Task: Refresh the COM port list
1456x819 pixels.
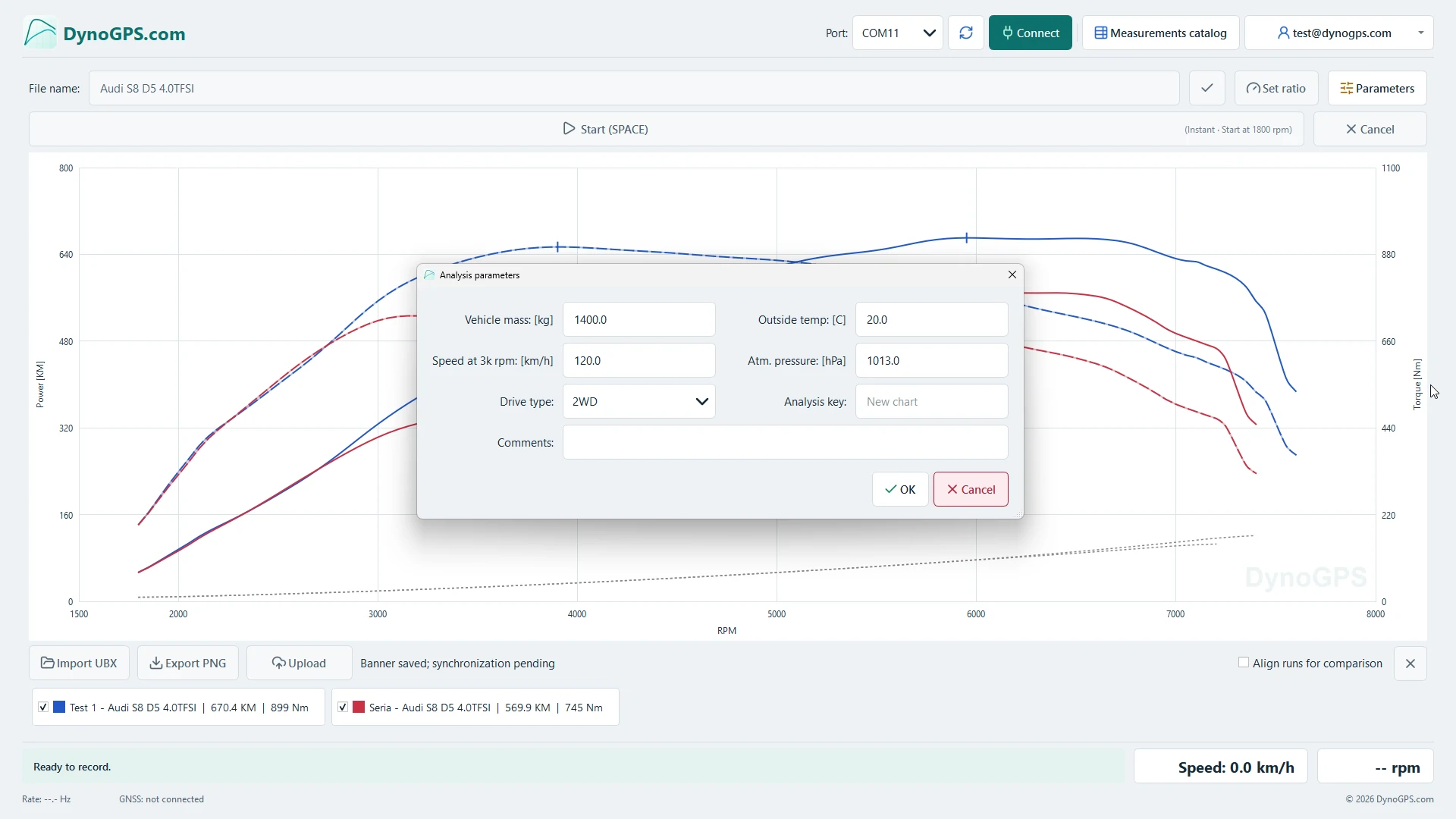Action: pos(965,33)
